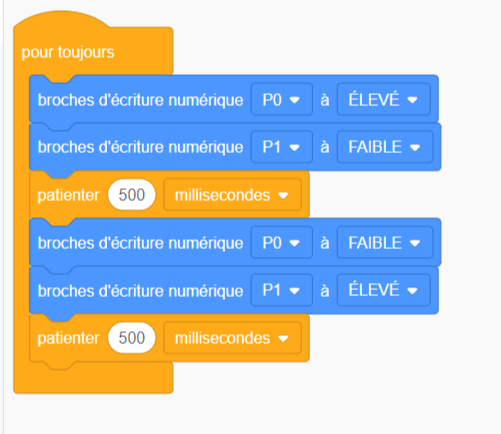The width and height of the screenshot is (501, 434).
Task: Open the ÉLEVÉ dropdown beside pin P1
Action: [x=384, y=290]
